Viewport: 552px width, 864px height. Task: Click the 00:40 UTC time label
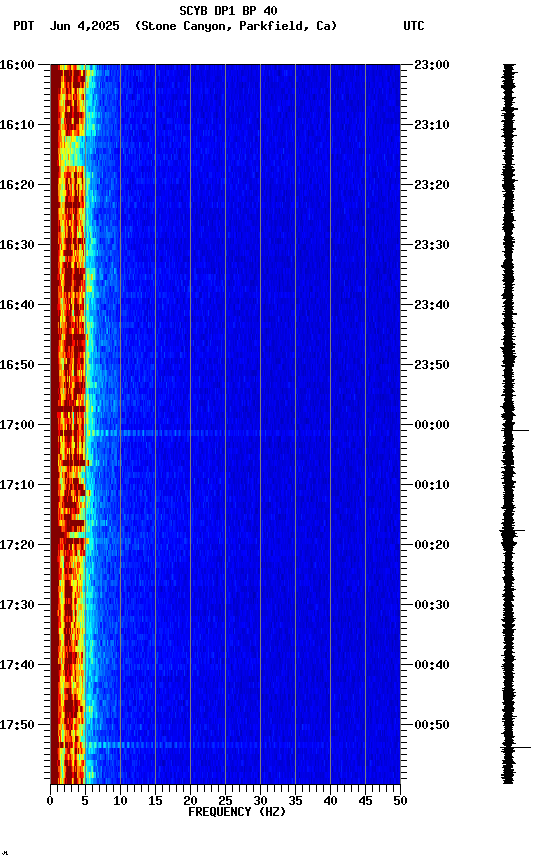pos(432,666)
